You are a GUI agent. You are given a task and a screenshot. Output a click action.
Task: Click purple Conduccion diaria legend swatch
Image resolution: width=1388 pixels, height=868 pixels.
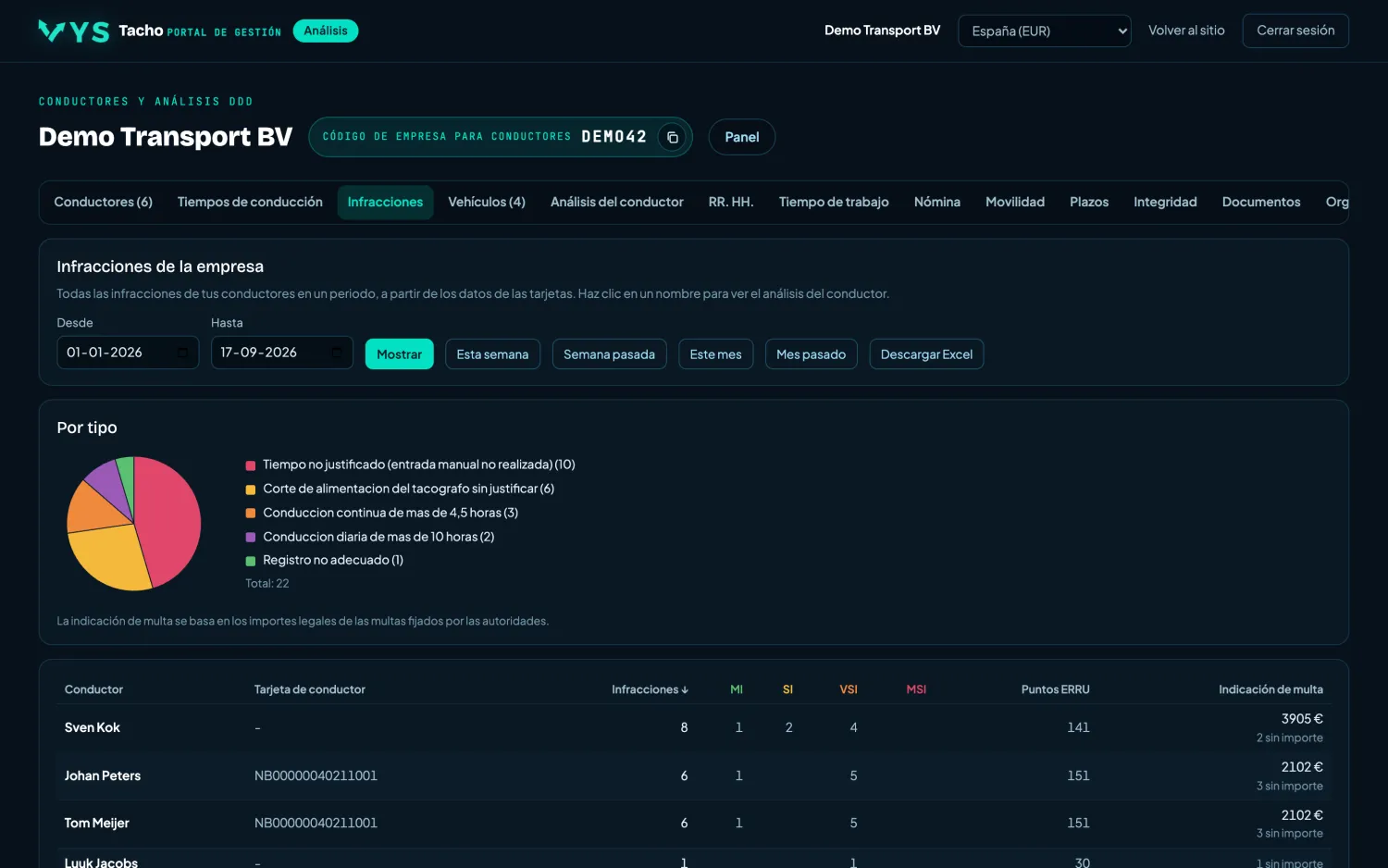[250, 537]
